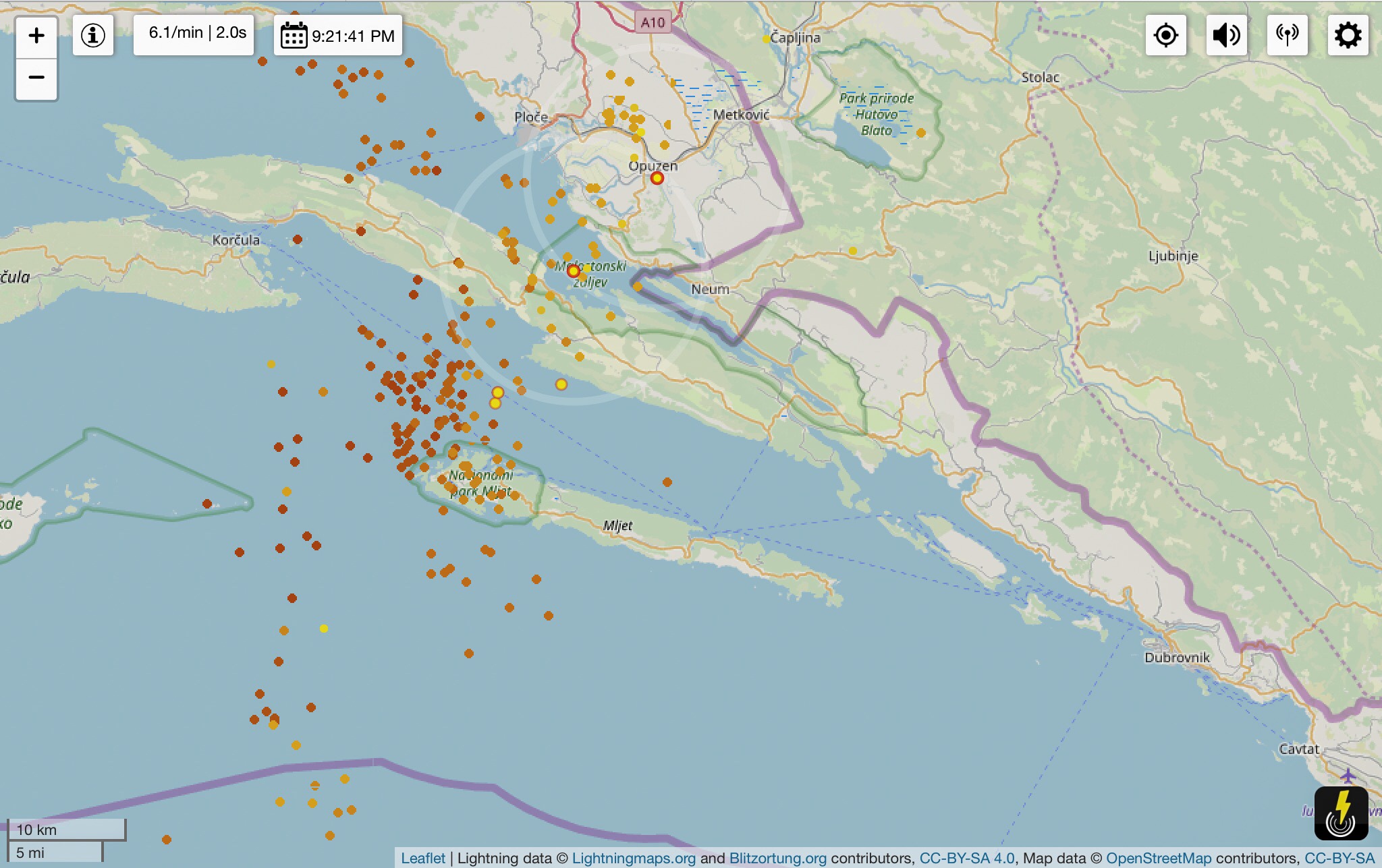Click the airport icon near Cavtat
1382x868 pixels.
[x=1348, y=775]
